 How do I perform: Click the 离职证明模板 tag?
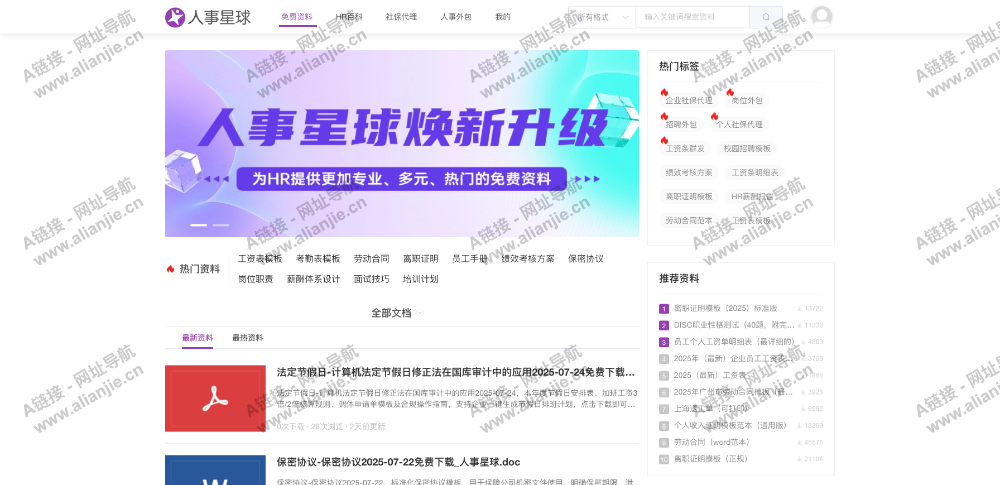pos(689,197)
